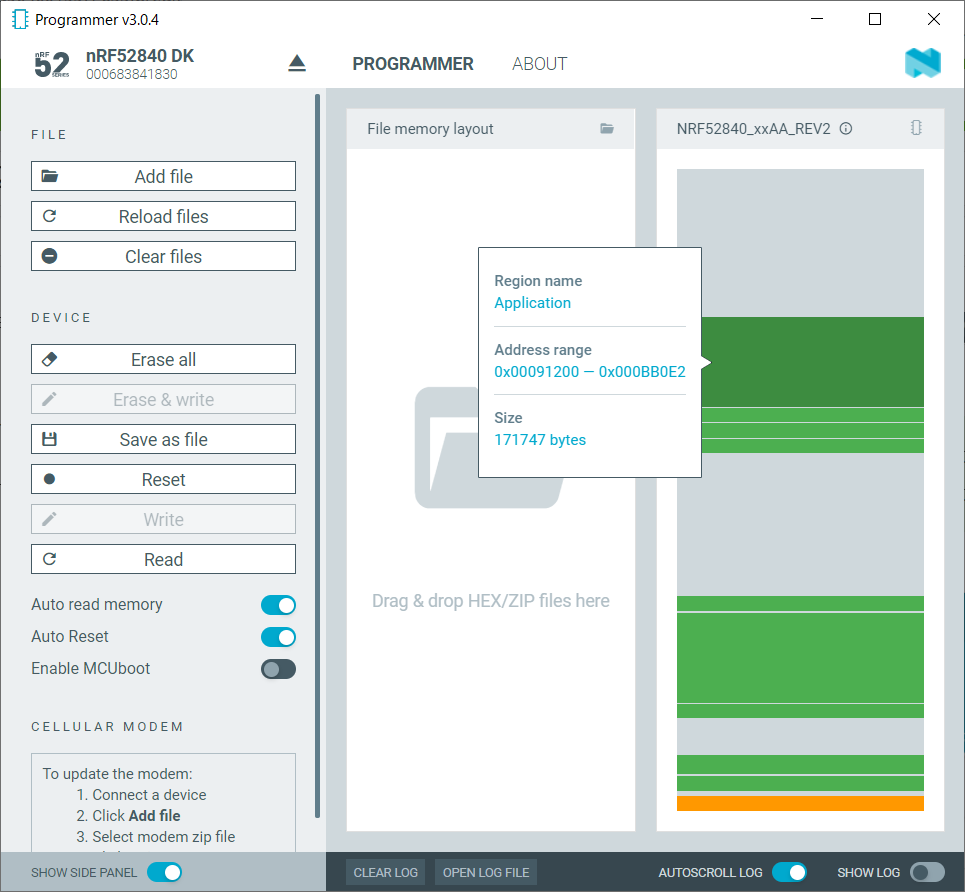The image size is (965, 892).
Task: Click folder icon in File memory layout header
Action: coord(607,128)
